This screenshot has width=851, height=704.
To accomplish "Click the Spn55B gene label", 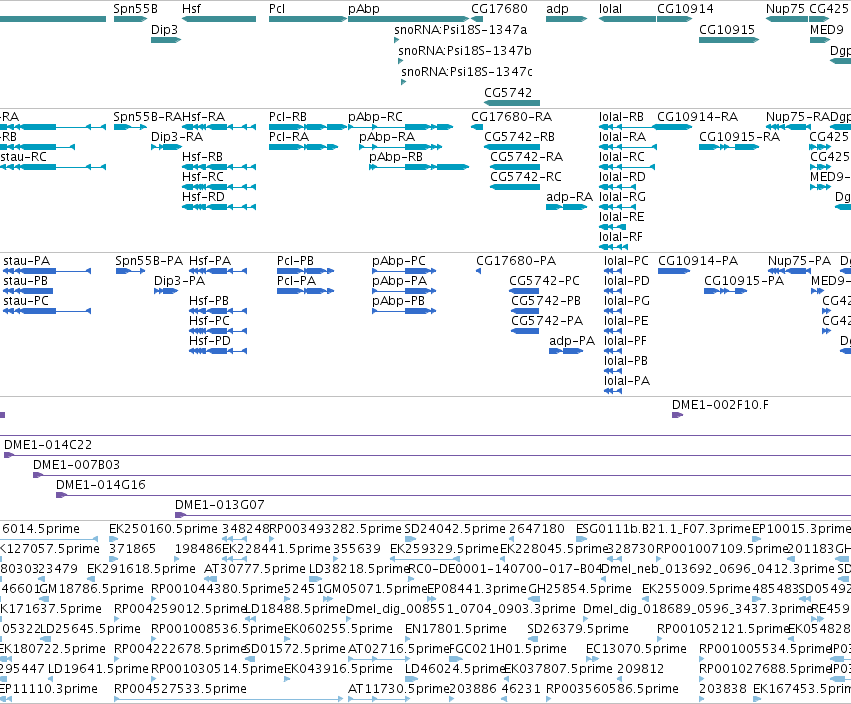I will [x=135, y=9].
